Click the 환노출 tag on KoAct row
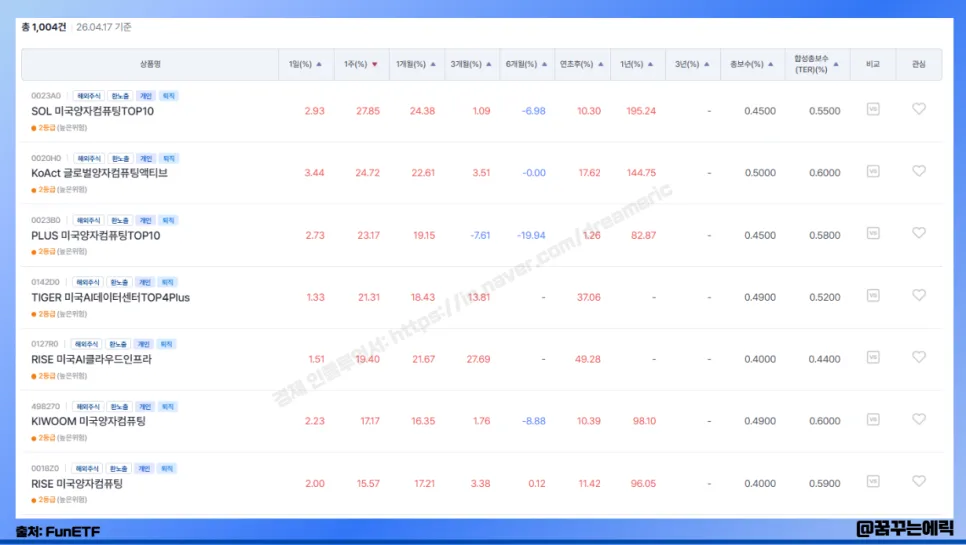966x545 pixels. point(120,158)
